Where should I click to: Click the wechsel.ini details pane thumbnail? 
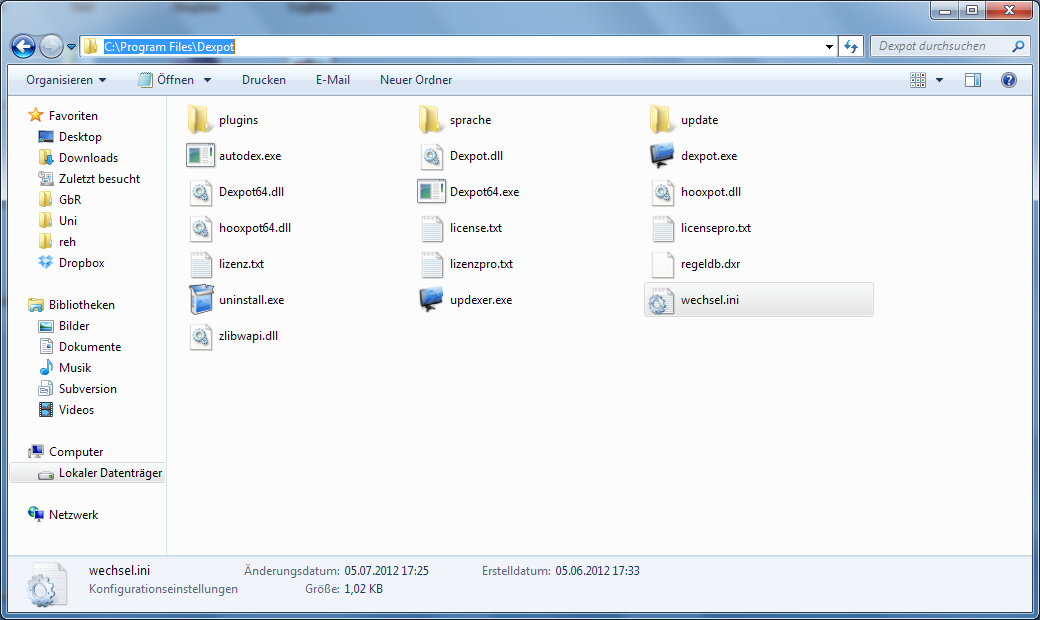click(x=46, y=584)
